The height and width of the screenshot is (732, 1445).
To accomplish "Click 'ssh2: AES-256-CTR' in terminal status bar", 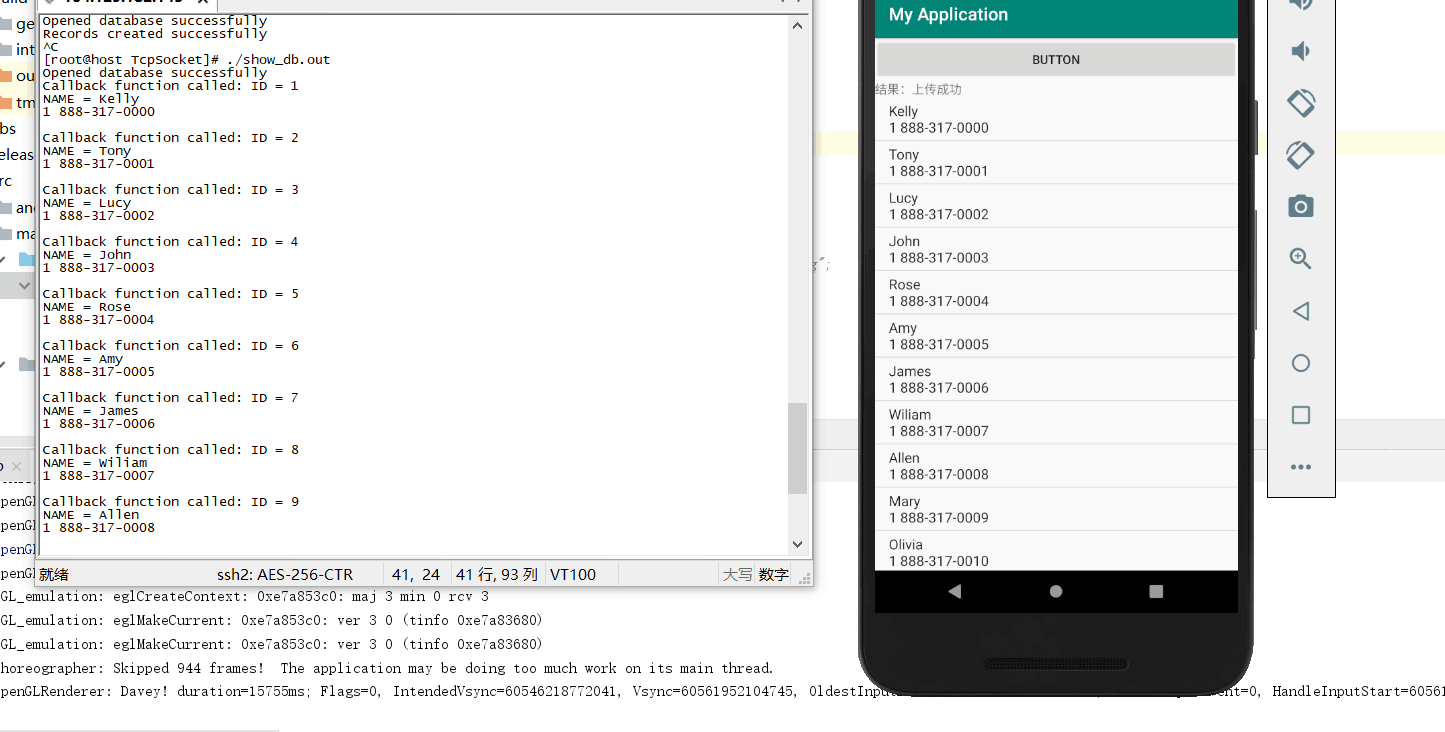I will click(x=285, y=574).
